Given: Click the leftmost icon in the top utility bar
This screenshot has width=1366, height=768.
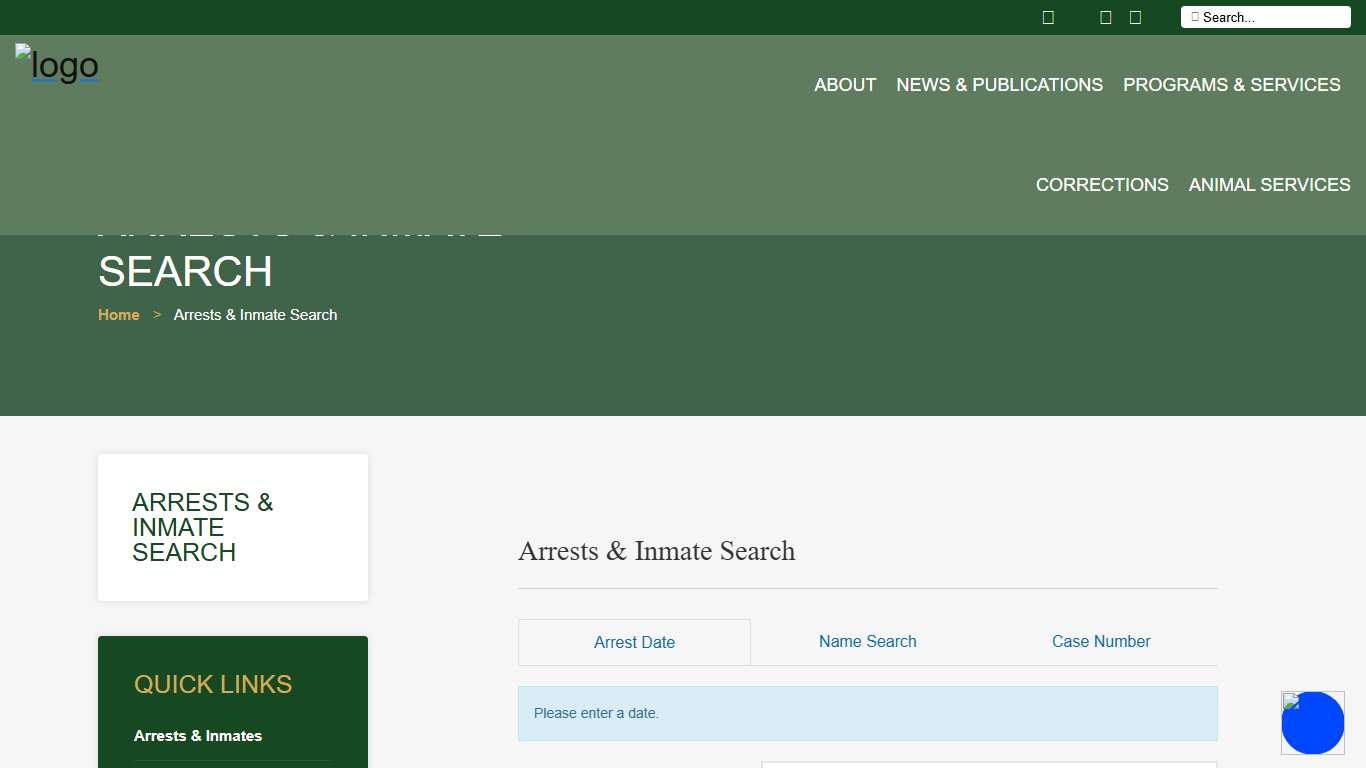Looking at the screenshot, I should pos(1048,17).
